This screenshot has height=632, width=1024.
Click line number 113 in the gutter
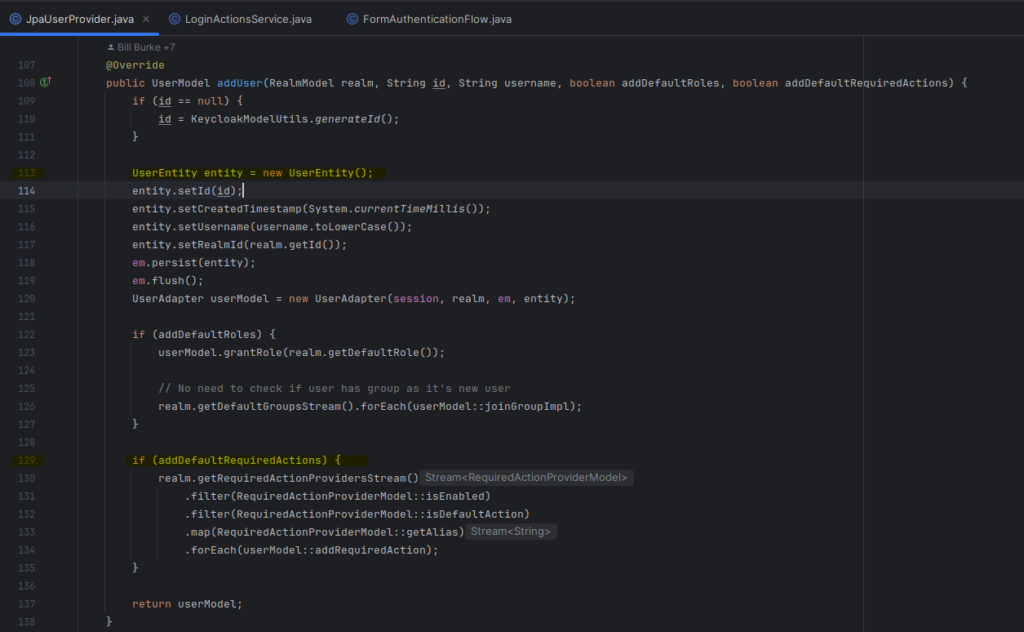click(x=25, y=173)
